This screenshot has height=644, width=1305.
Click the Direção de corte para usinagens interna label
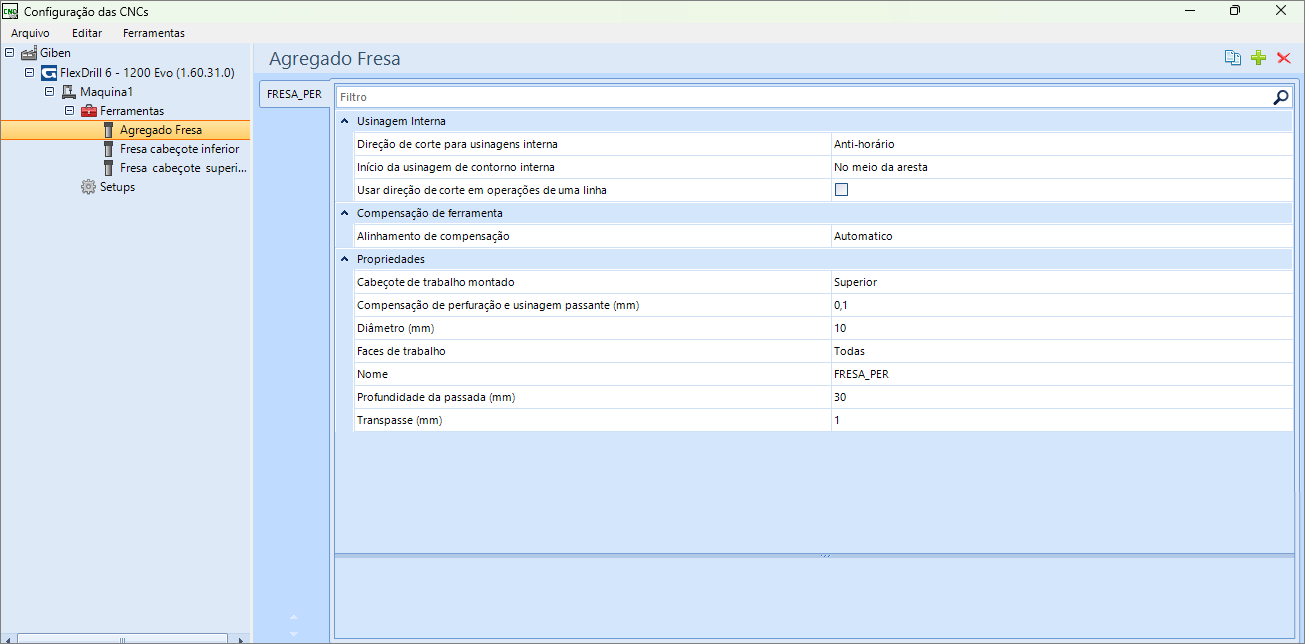point(457,144)
